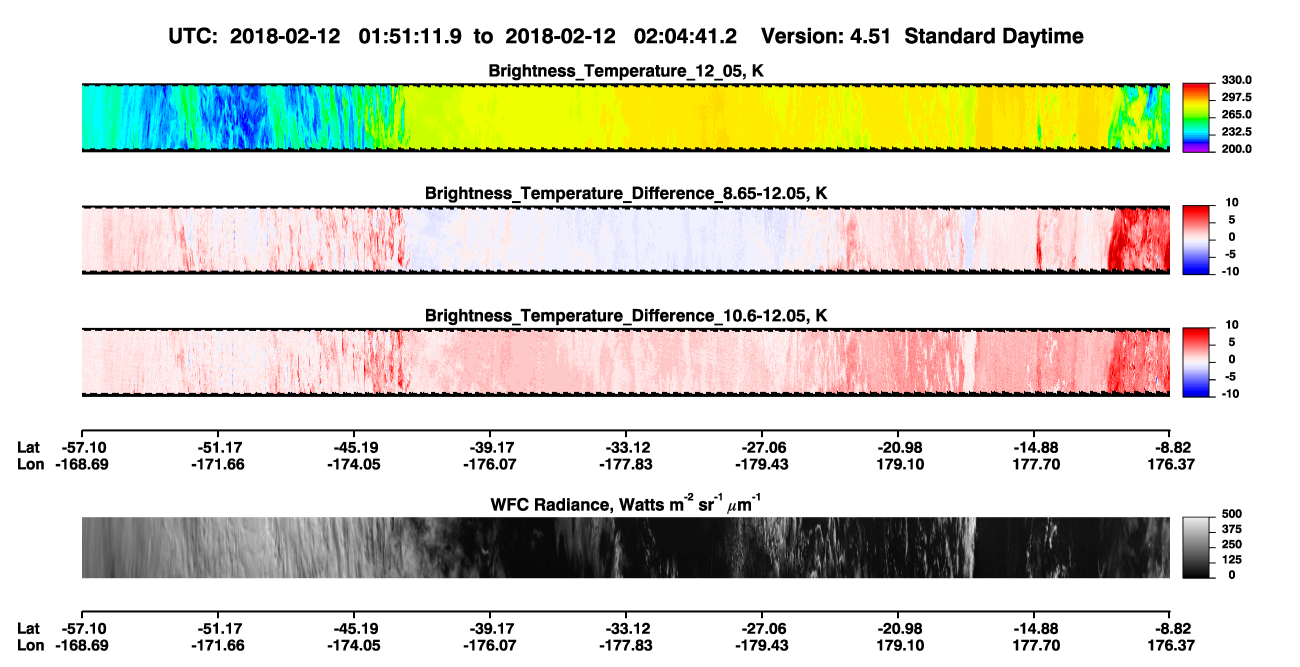This screenshot has height=667, width=1300.
Task: Click longitude 179.10 under the 10.6-12.05 panel
Action: [898, 464]
